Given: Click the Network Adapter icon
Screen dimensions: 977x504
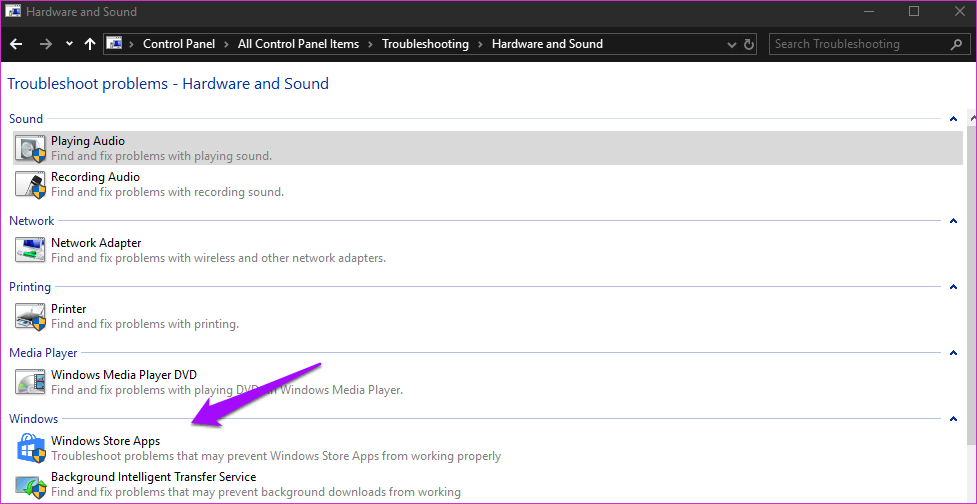Looking at the screenshot, I should point(31,250).
